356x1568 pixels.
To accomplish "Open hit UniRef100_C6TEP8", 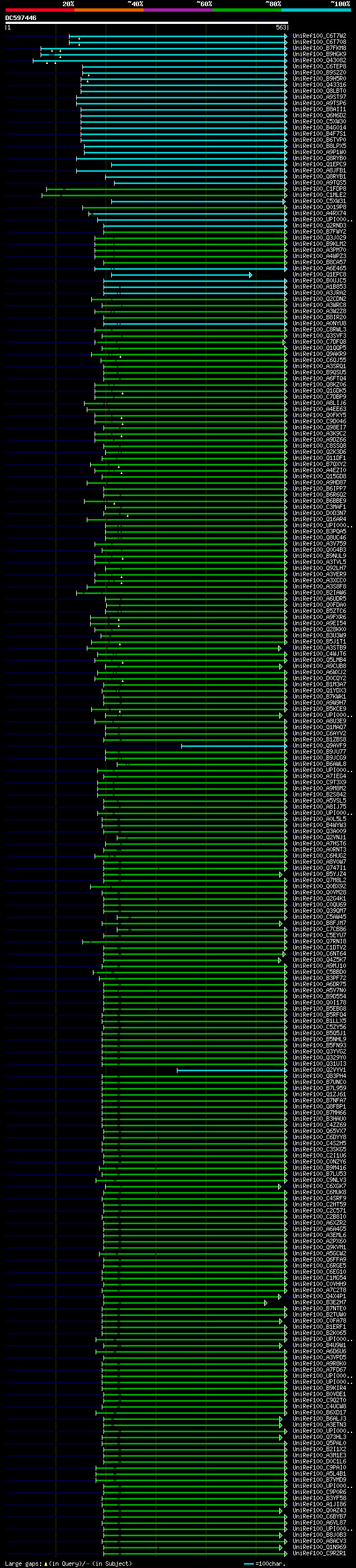I will pos(319,66).
